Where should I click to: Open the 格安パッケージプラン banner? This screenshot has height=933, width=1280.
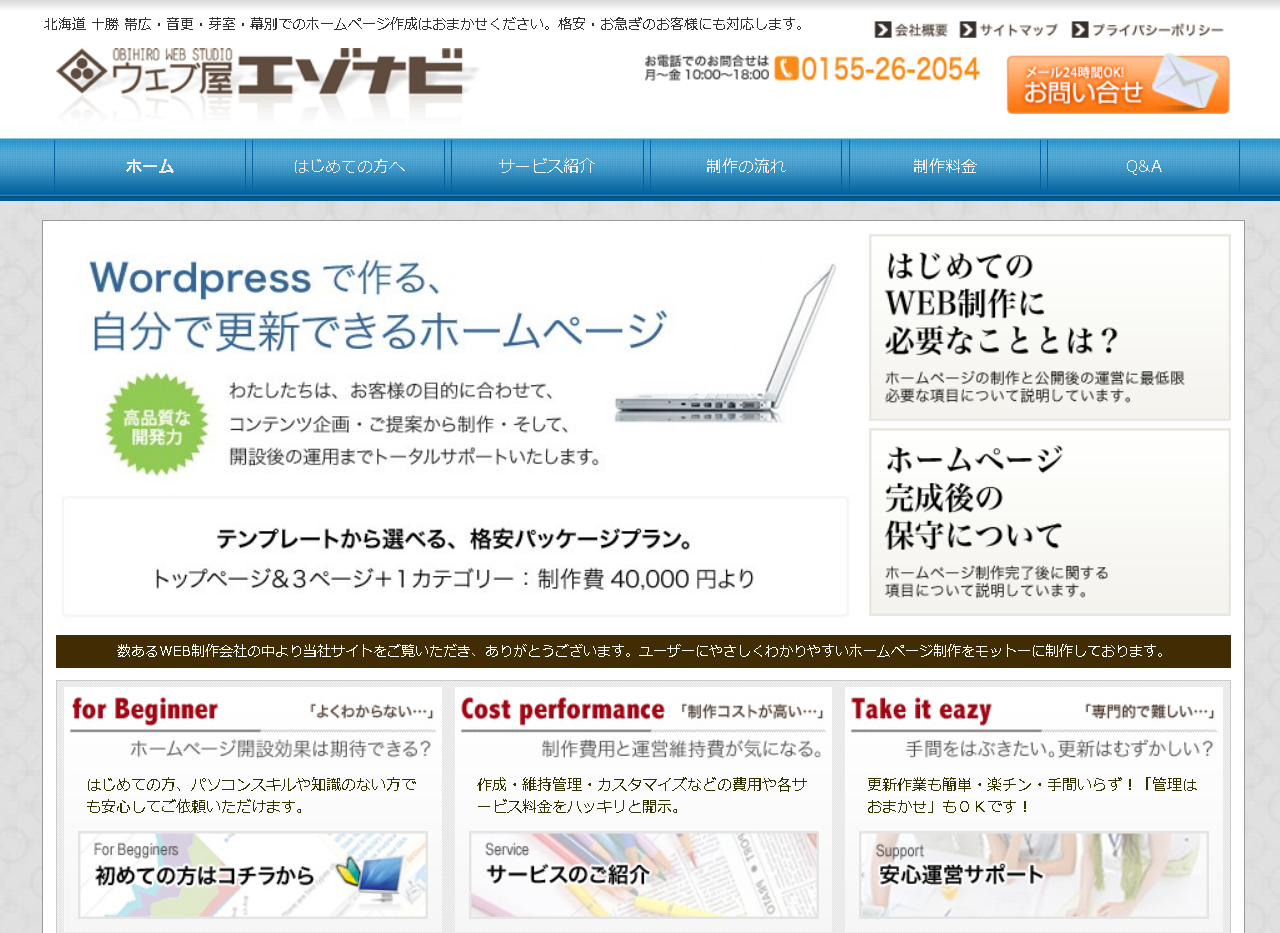(455, 557)
